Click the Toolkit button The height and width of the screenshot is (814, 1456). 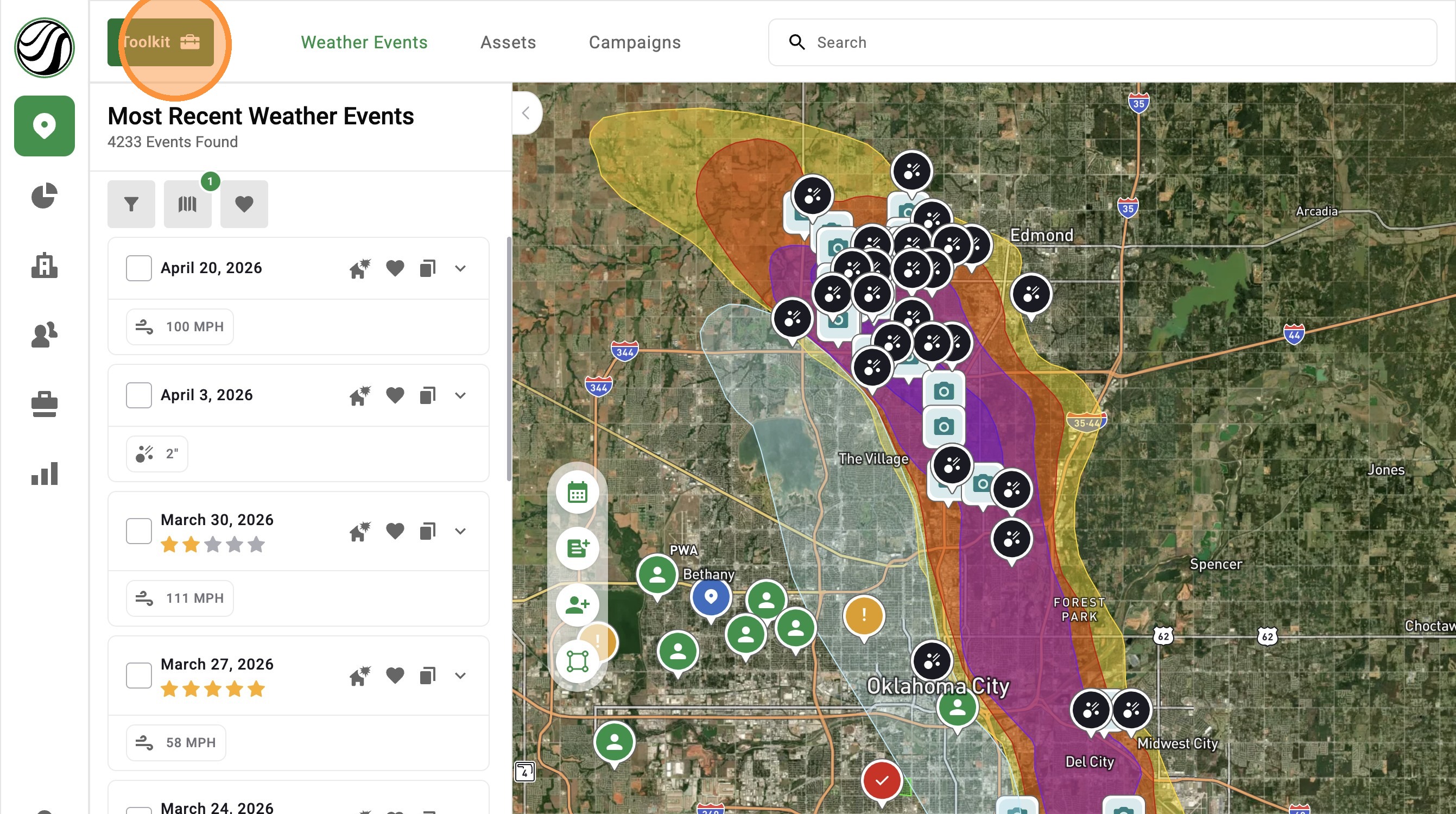[161, 42]
